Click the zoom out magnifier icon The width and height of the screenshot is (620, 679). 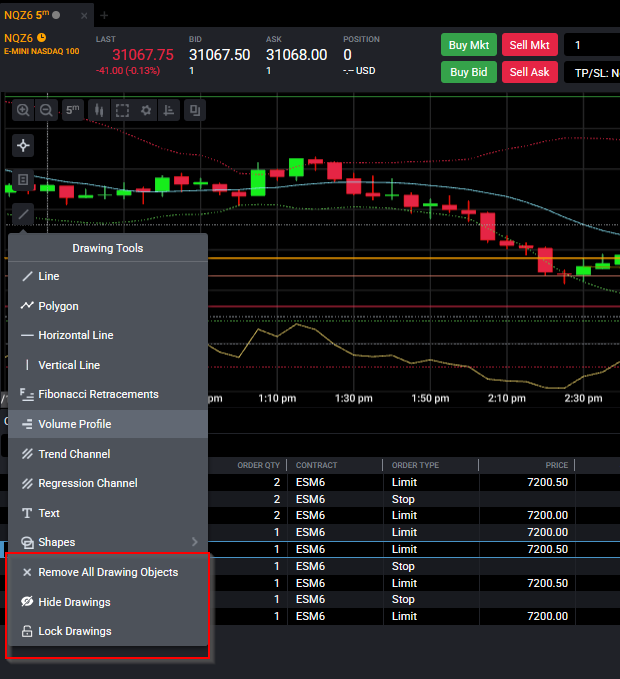tap(46, 110)
